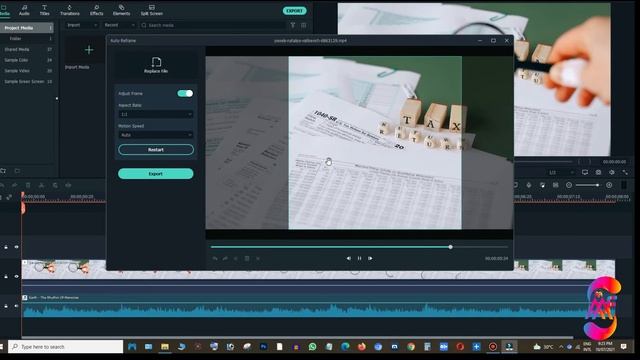
Task: Open the Effects tab
Action: (96, 10)
